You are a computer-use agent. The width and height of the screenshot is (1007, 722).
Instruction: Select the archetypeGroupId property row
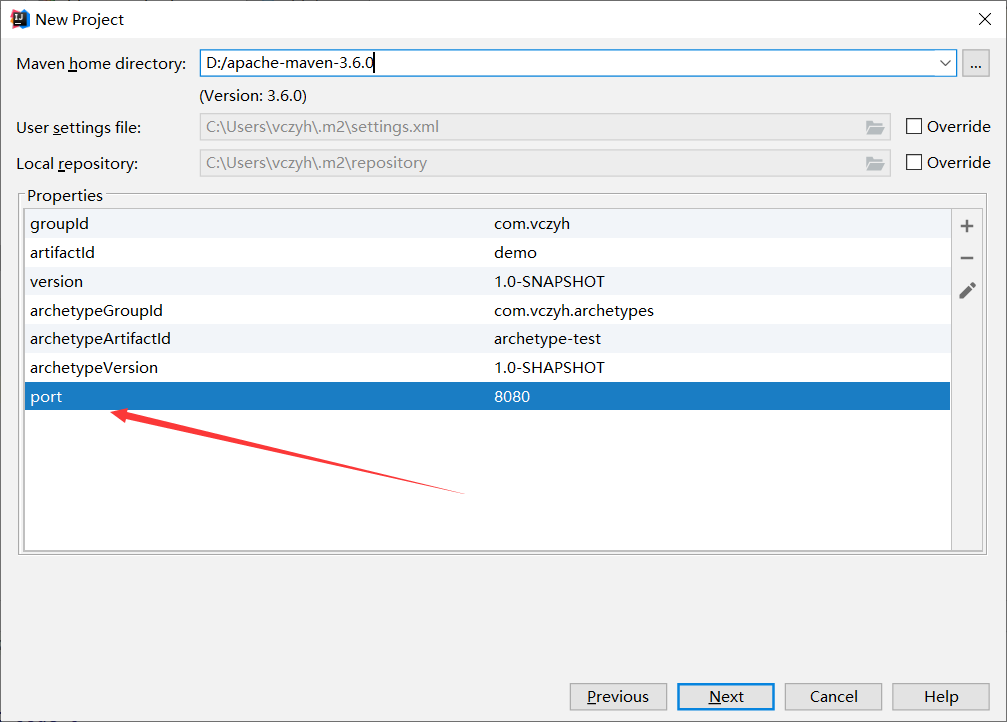(487, 310)
